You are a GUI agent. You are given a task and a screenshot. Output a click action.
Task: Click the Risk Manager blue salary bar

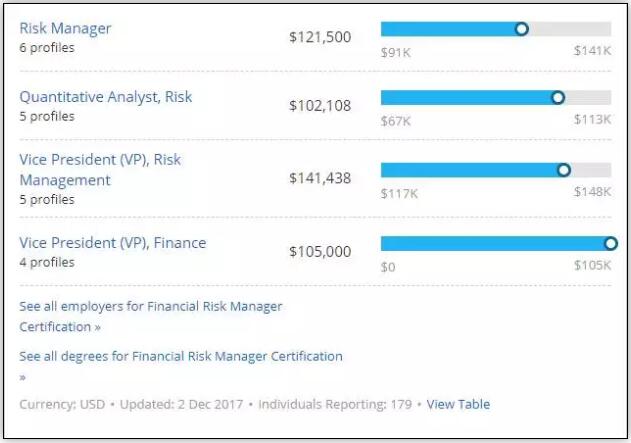point(448,29)
